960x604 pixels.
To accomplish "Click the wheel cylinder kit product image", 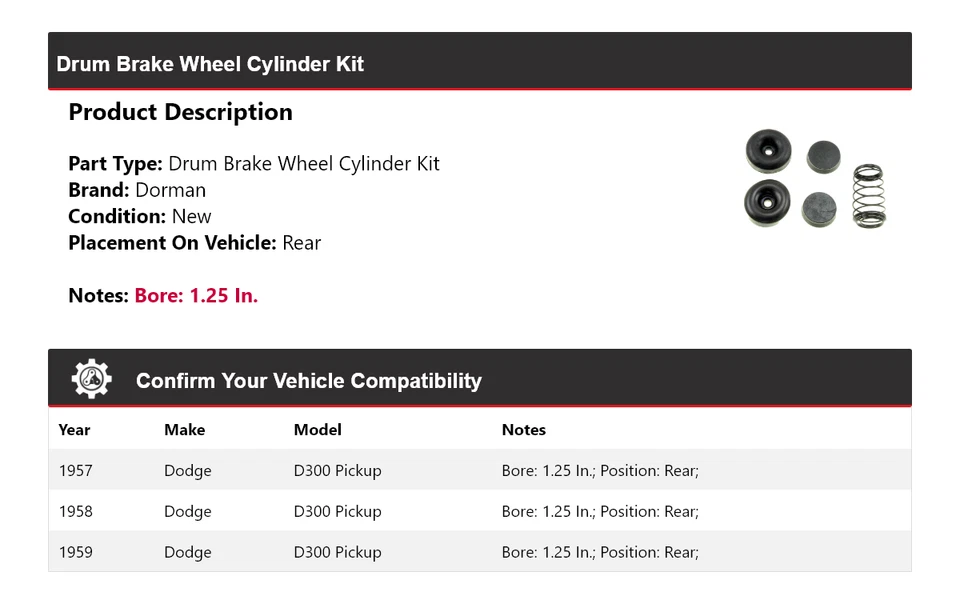I will point(815,179).
